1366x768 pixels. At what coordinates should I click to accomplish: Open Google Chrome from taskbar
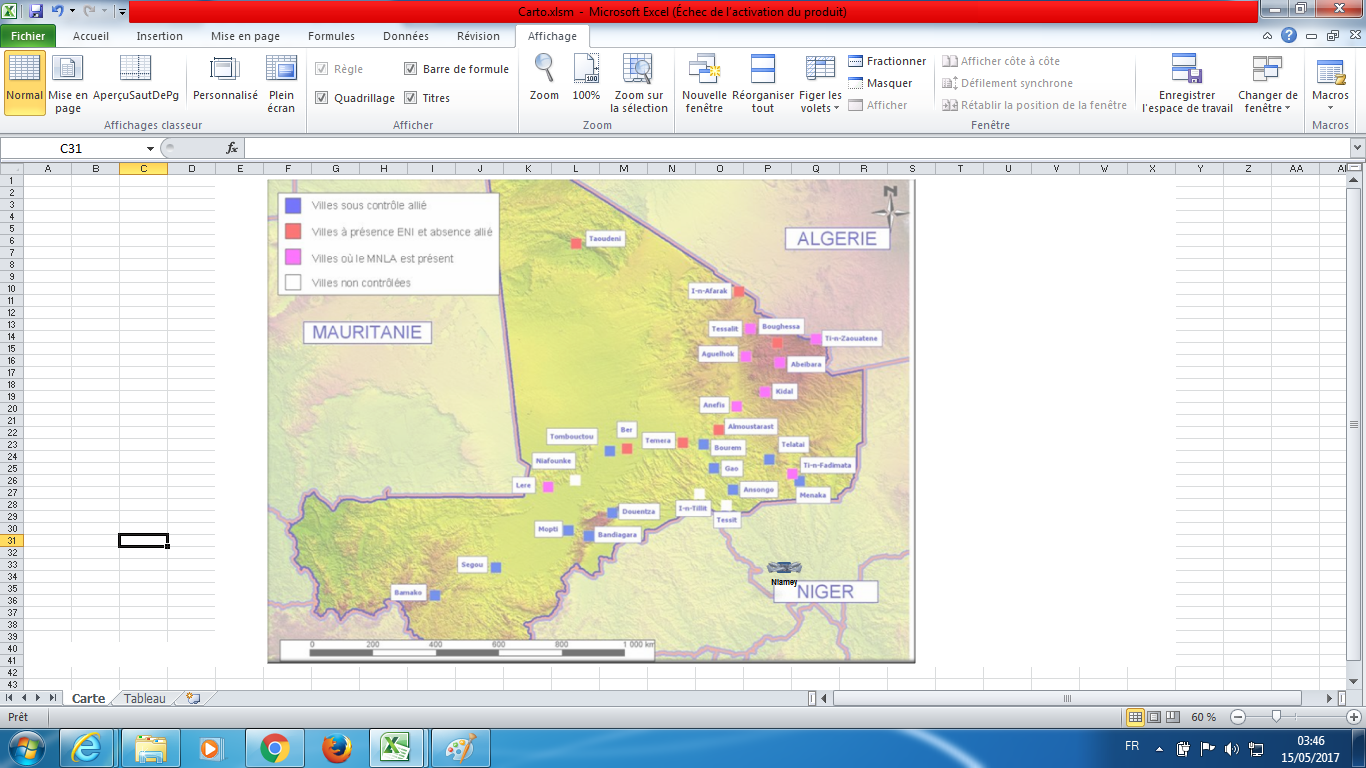coord(274,748)
